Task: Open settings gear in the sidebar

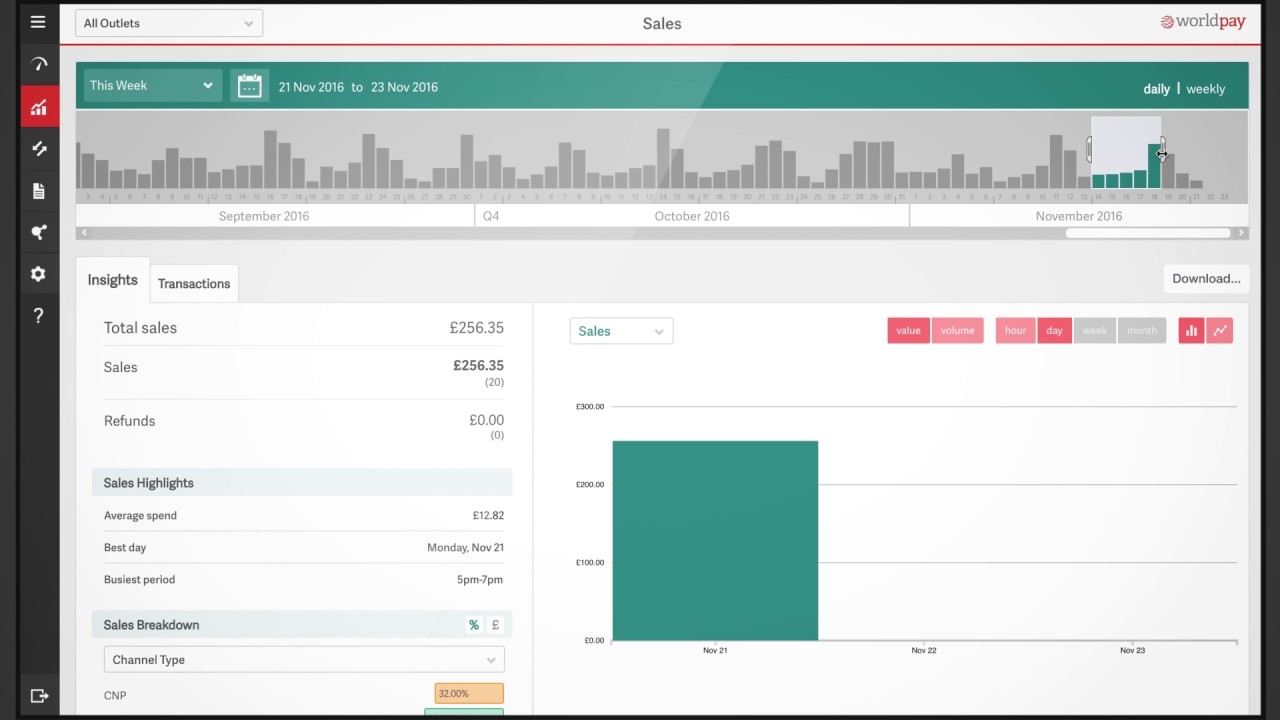Action: coord(39,274)
